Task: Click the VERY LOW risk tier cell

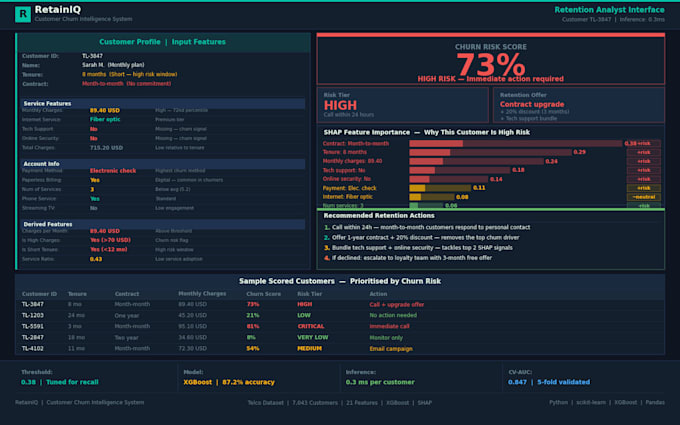Action: pos(312,337)
